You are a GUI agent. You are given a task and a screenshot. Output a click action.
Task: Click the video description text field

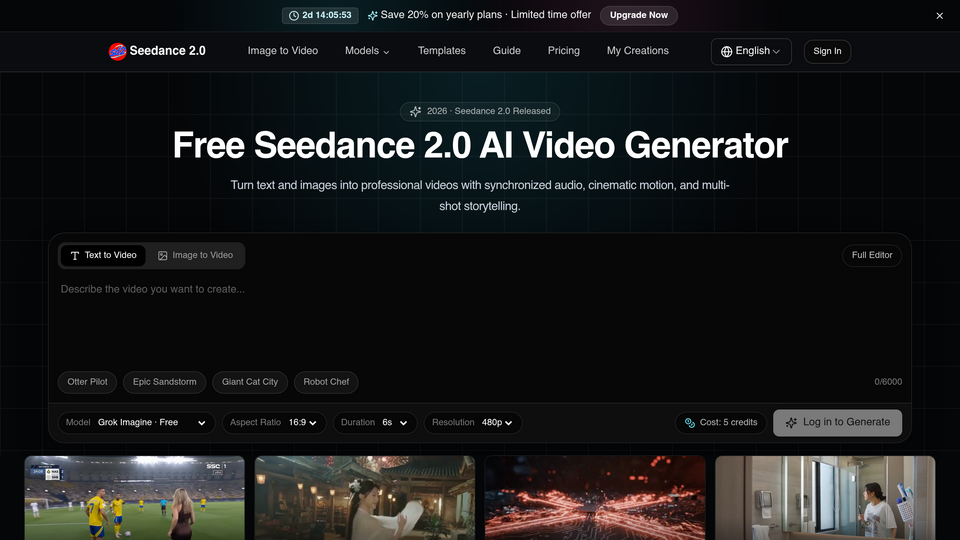(480, 321)
